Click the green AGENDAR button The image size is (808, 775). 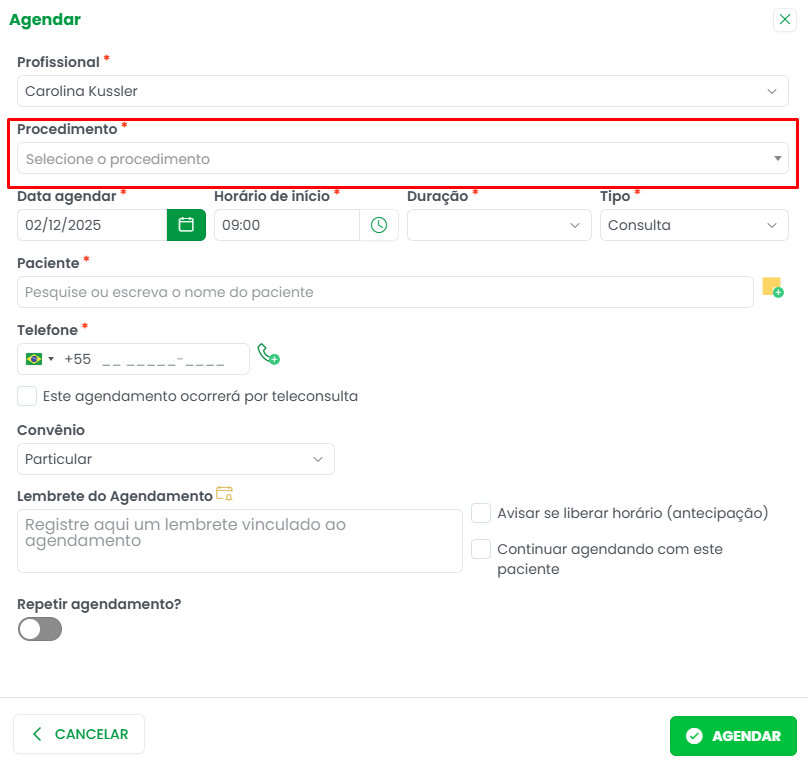pyautogui.click(x=733, y=736)
